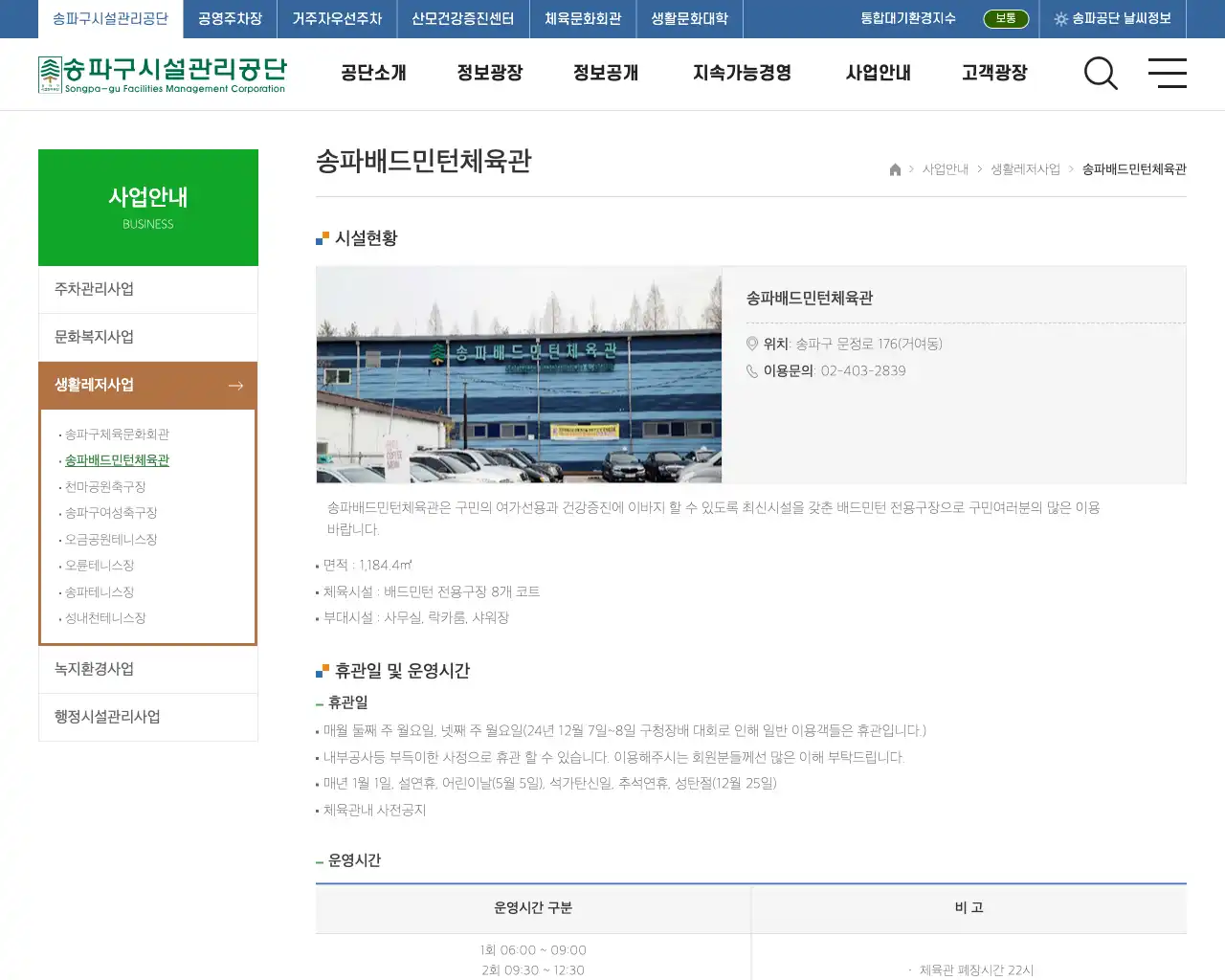The width and height of the screenshot is (1225, 980).
Task: Select 천마공원축구장 in the sidebar
Action: point(106,486)
